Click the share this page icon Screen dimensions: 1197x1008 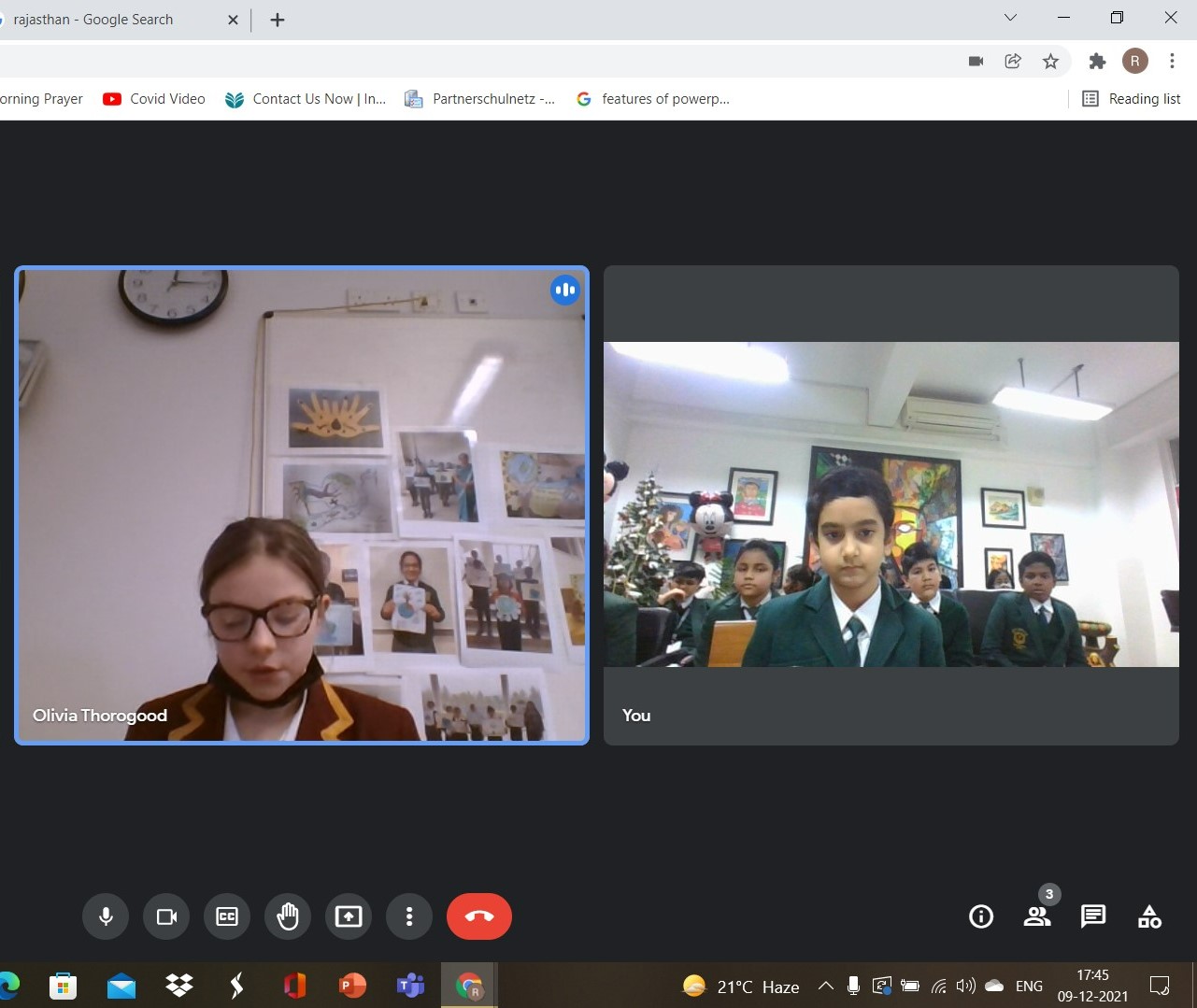click(1013, 62)
